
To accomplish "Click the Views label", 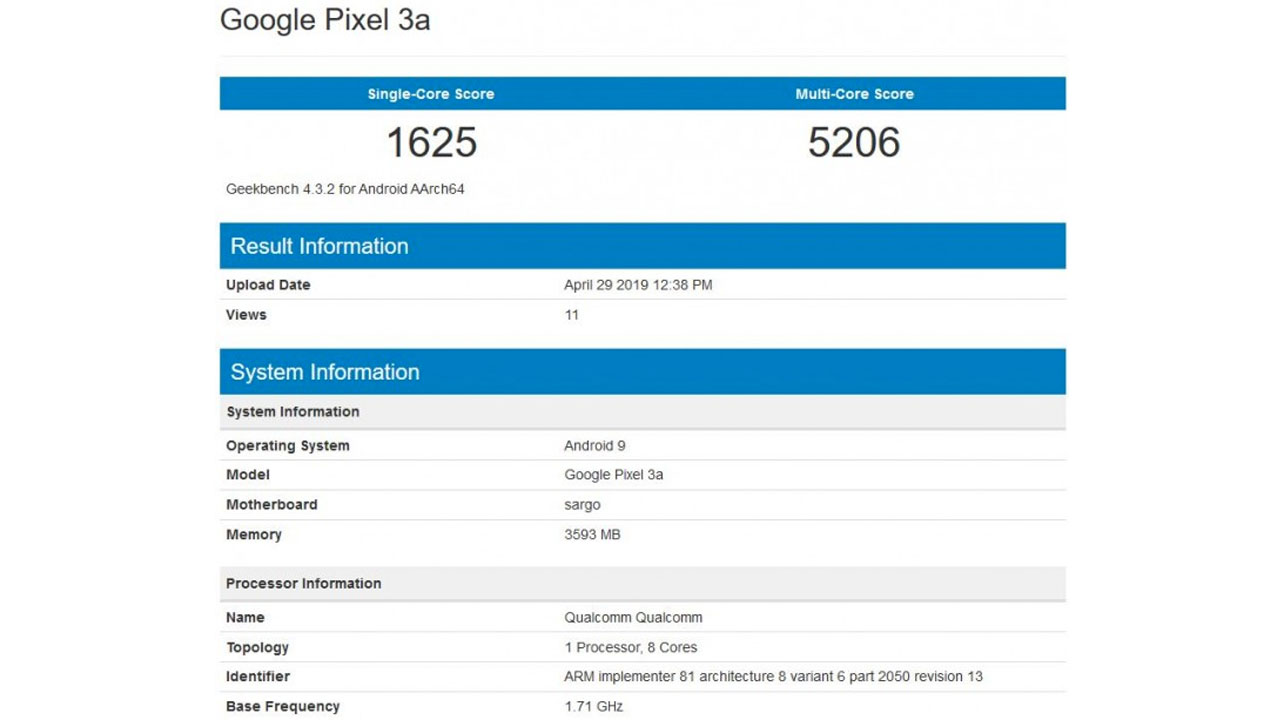I will 246,315.
